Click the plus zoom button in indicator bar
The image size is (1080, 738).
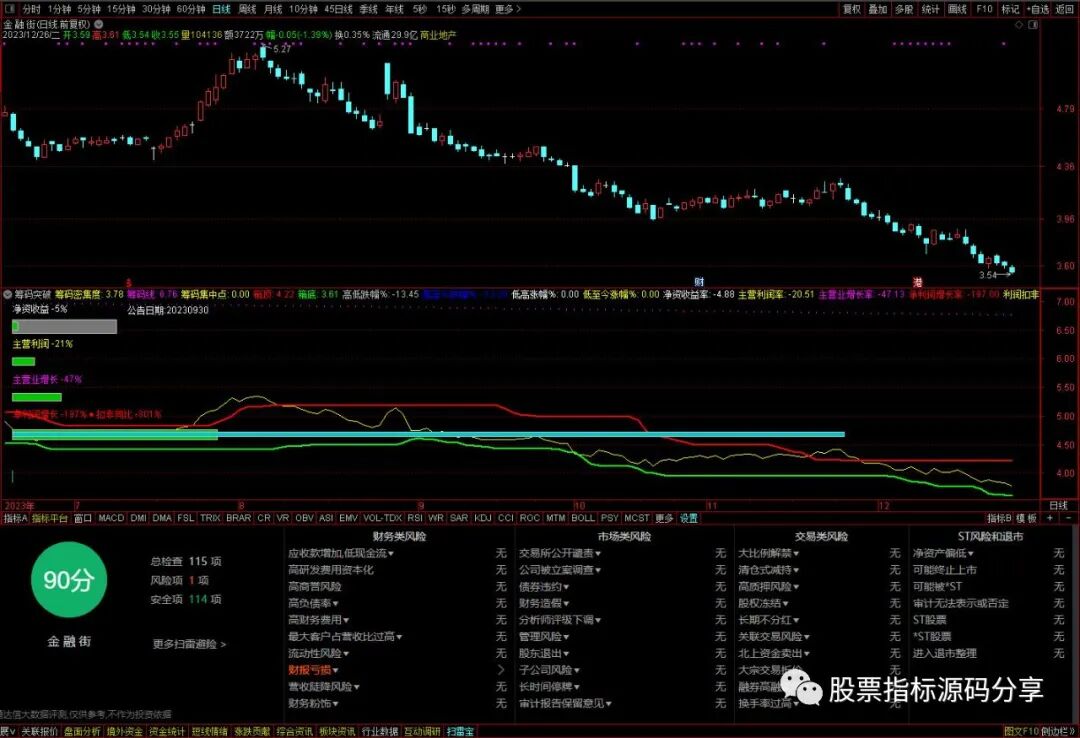point(1050,517)
